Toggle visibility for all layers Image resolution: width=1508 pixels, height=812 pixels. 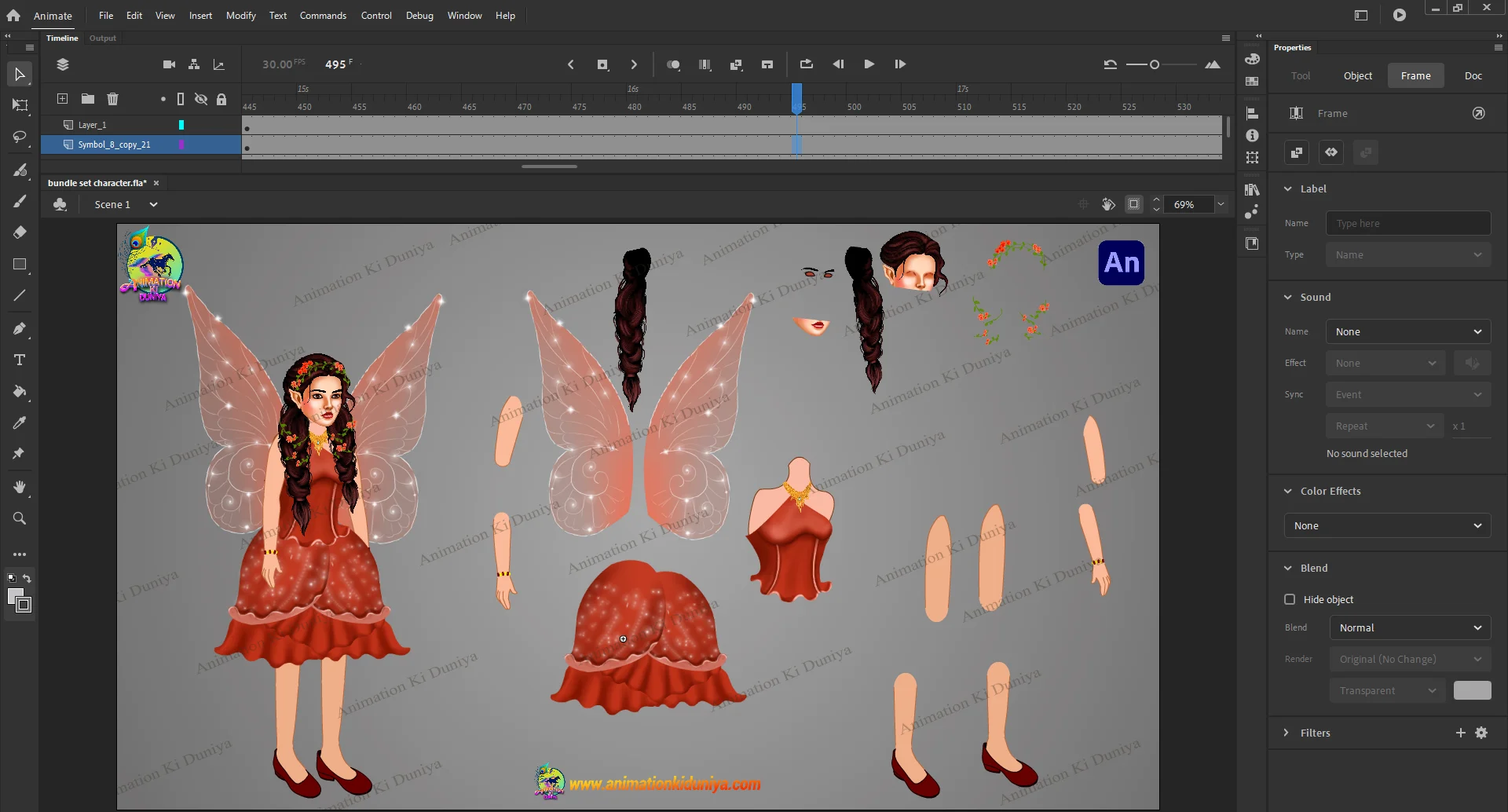tap(201, 99)
